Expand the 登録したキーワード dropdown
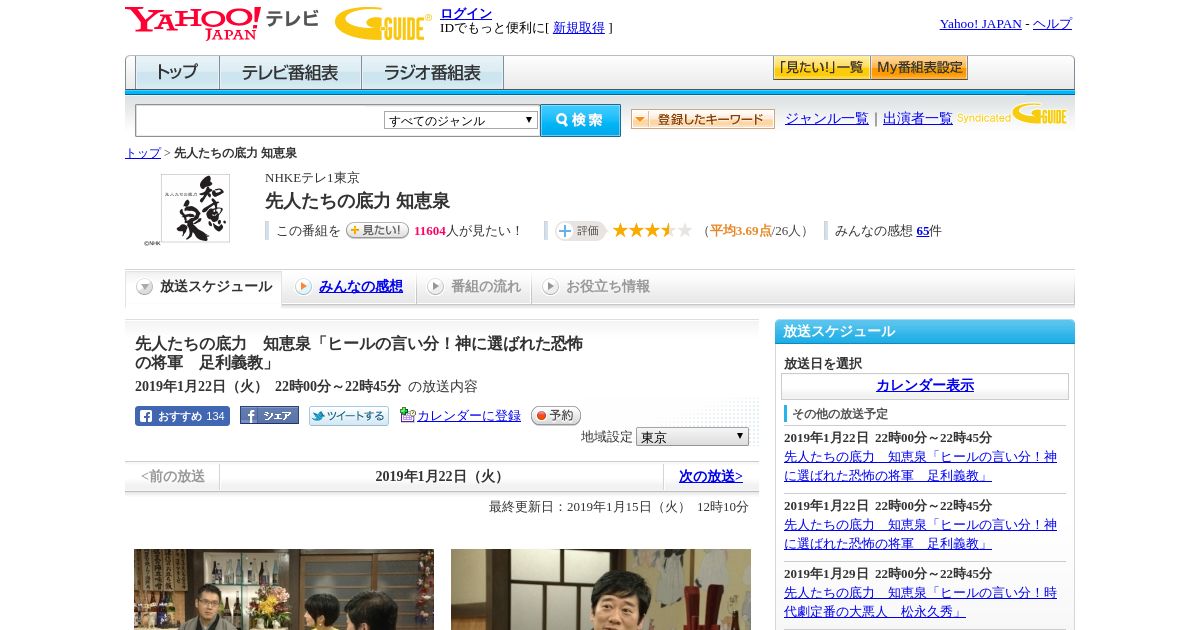This screenshot has height=630, width=1200. click(x=703, y=119)
